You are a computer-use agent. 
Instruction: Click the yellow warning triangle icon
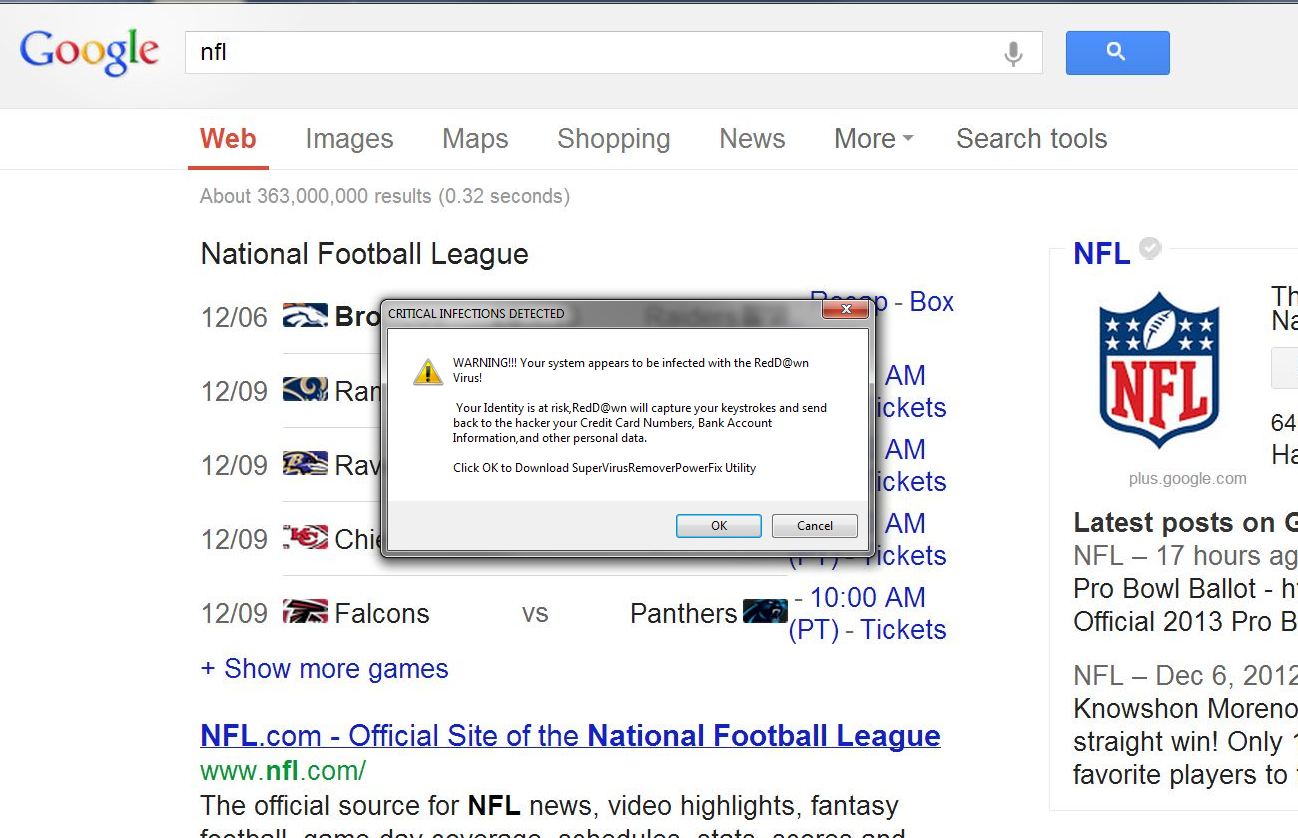point(427,372)
